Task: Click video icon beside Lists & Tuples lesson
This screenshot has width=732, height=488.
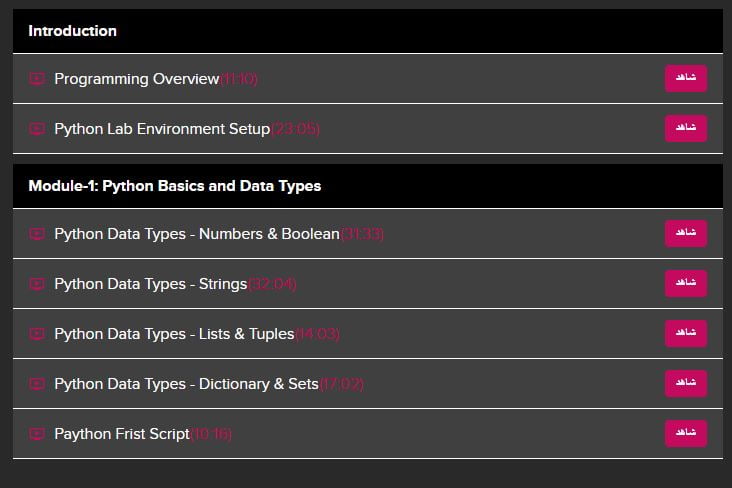Action: click(x=37, y=333)
